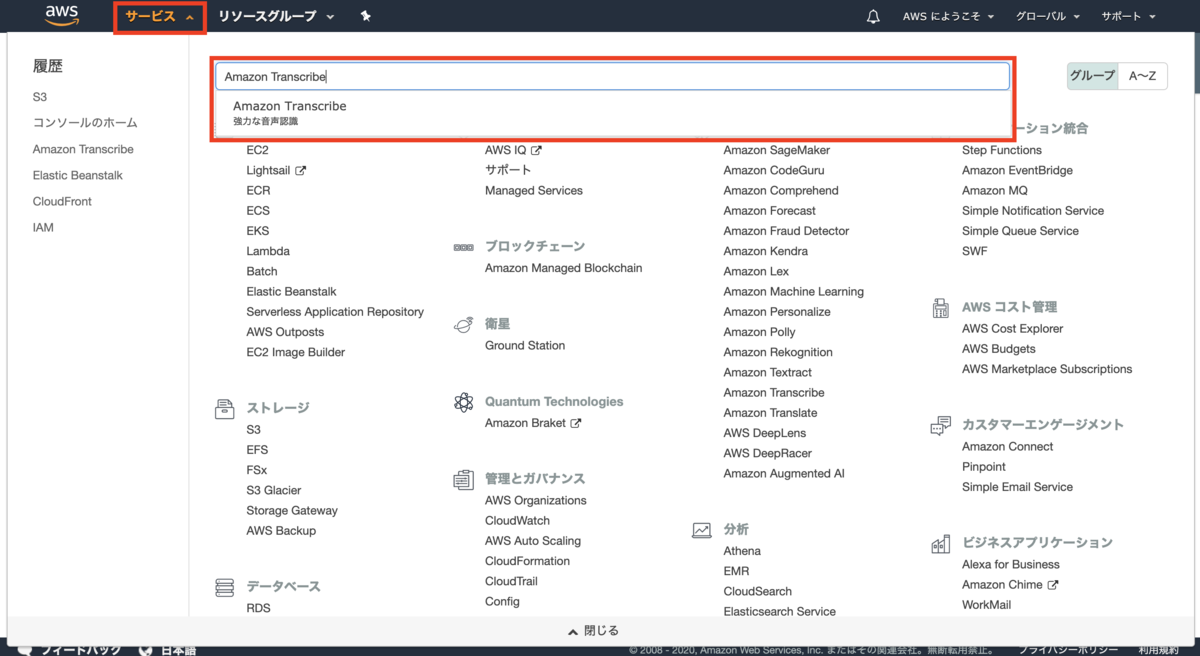Open Amazon Connect

(x=1008, y=446)
